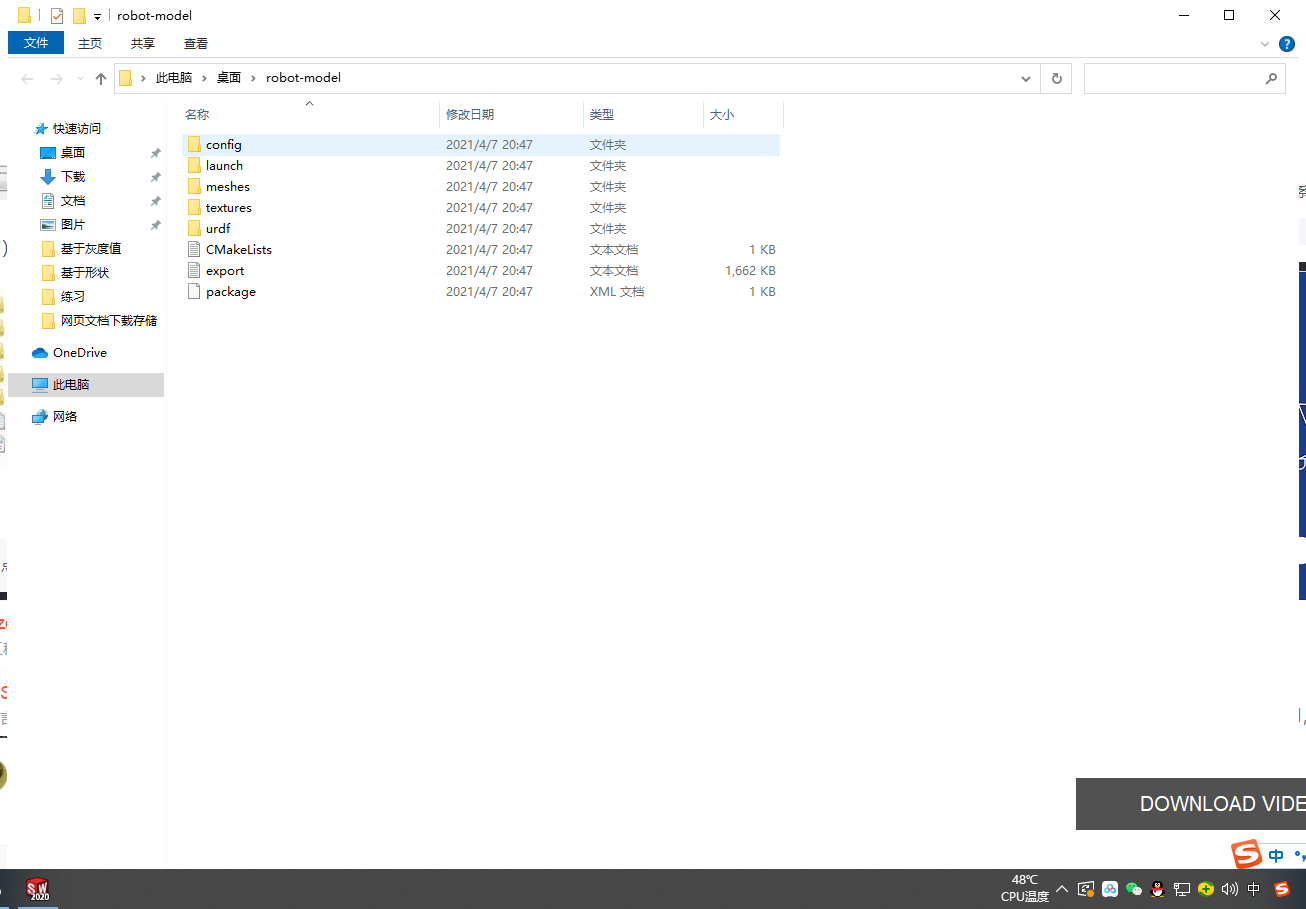Expand breadcrumb arrow after 此电脑

tap(204, 78)
